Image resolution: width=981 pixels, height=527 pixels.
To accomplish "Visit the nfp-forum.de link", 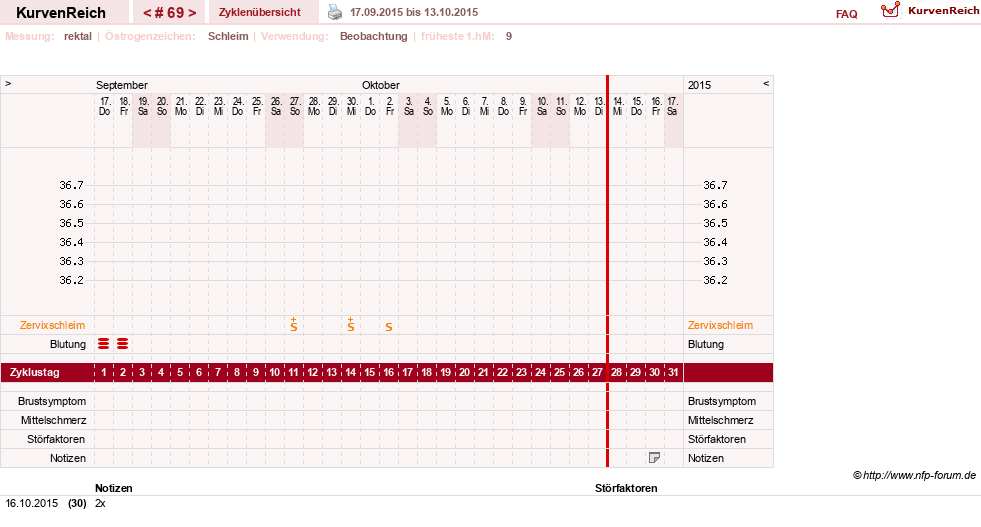I will (919, 475).
